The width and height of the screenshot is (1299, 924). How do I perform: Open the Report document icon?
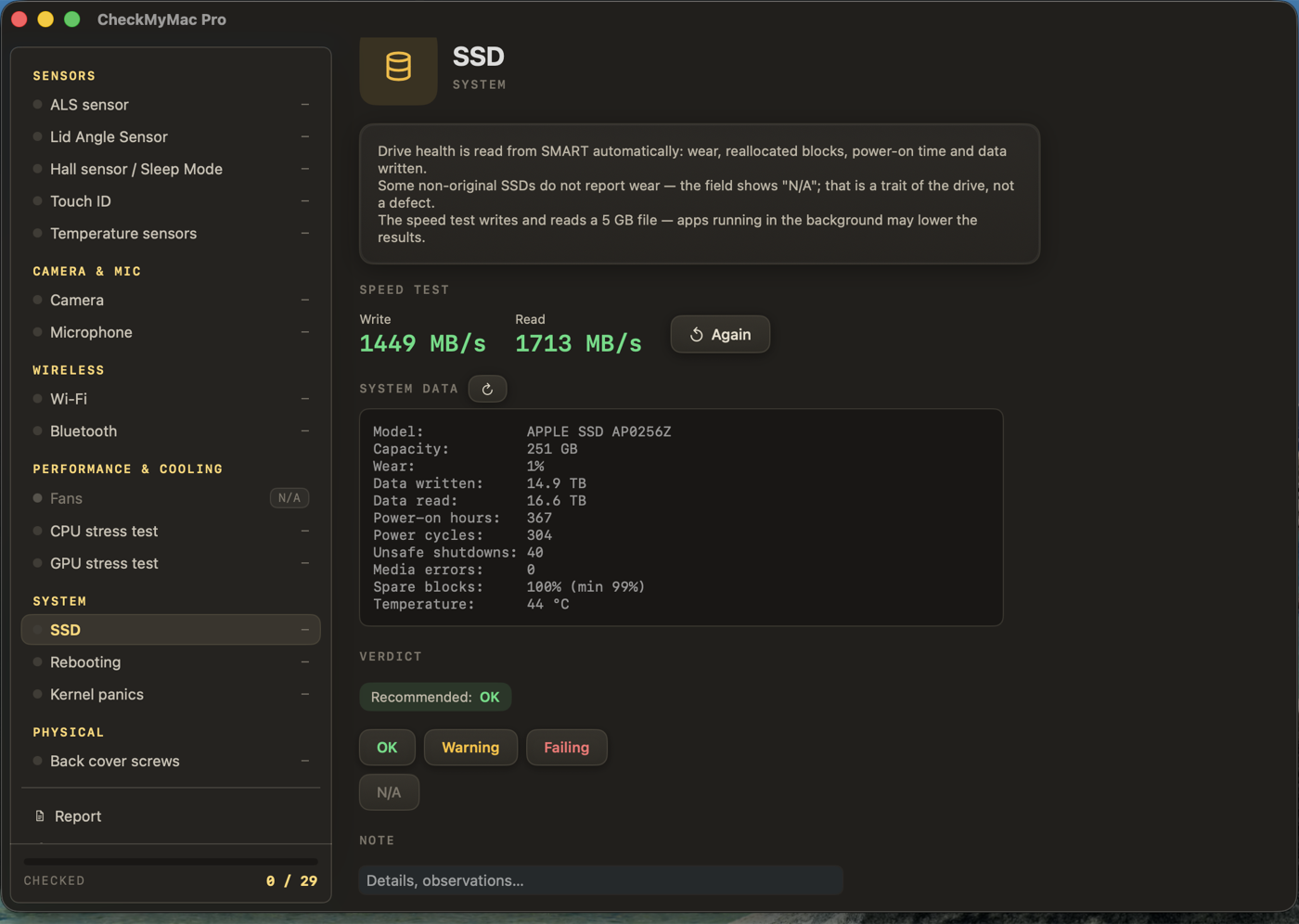(40, 816)
